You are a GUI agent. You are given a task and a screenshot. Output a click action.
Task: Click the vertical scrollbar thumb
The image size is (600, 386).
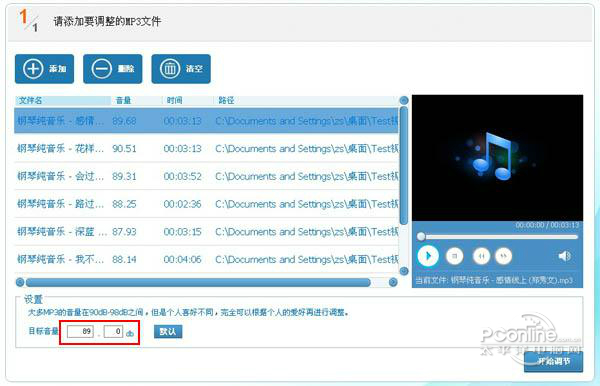404,165
